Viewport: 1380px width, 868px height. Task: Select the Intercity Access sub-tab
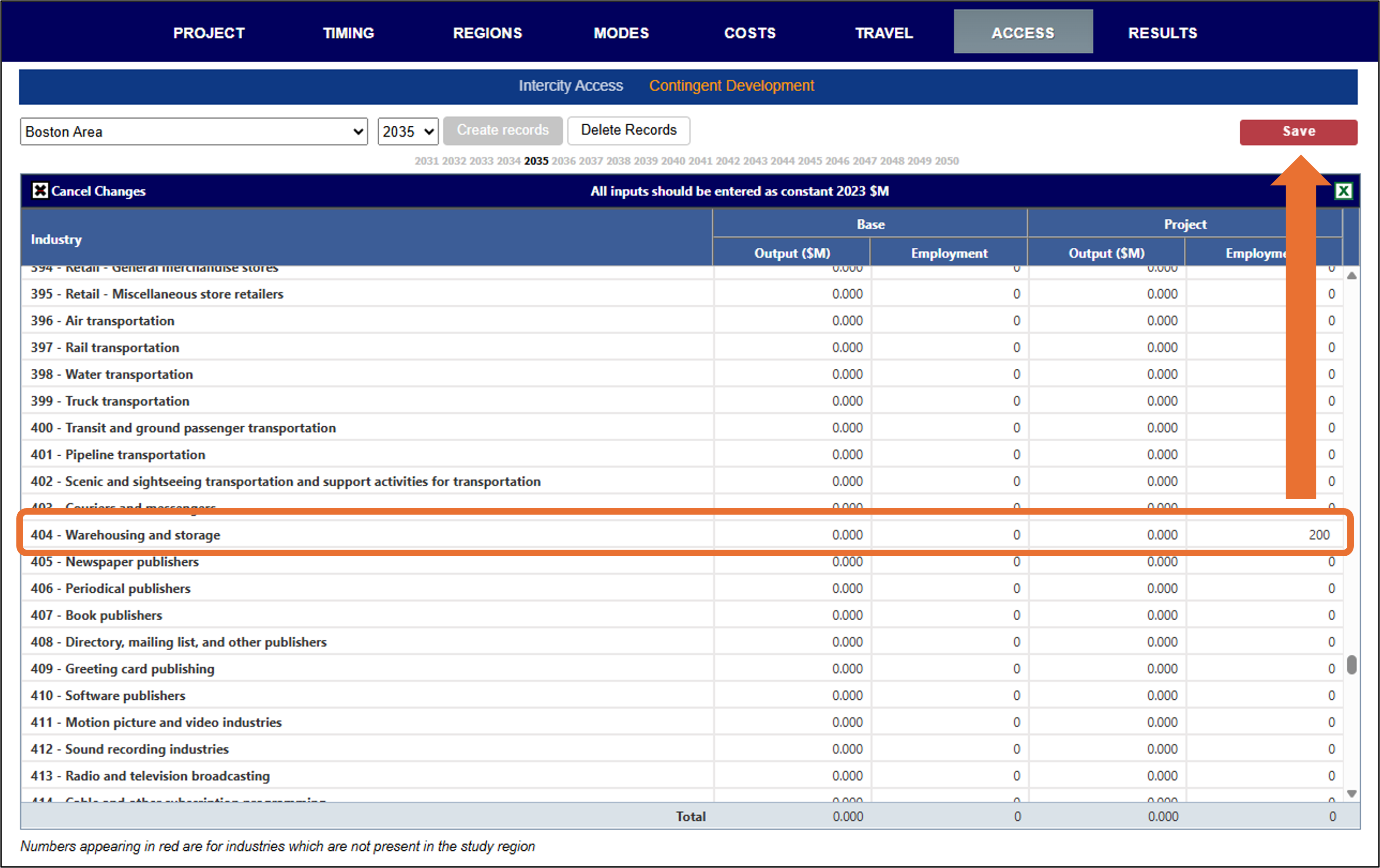click(570, 86)
